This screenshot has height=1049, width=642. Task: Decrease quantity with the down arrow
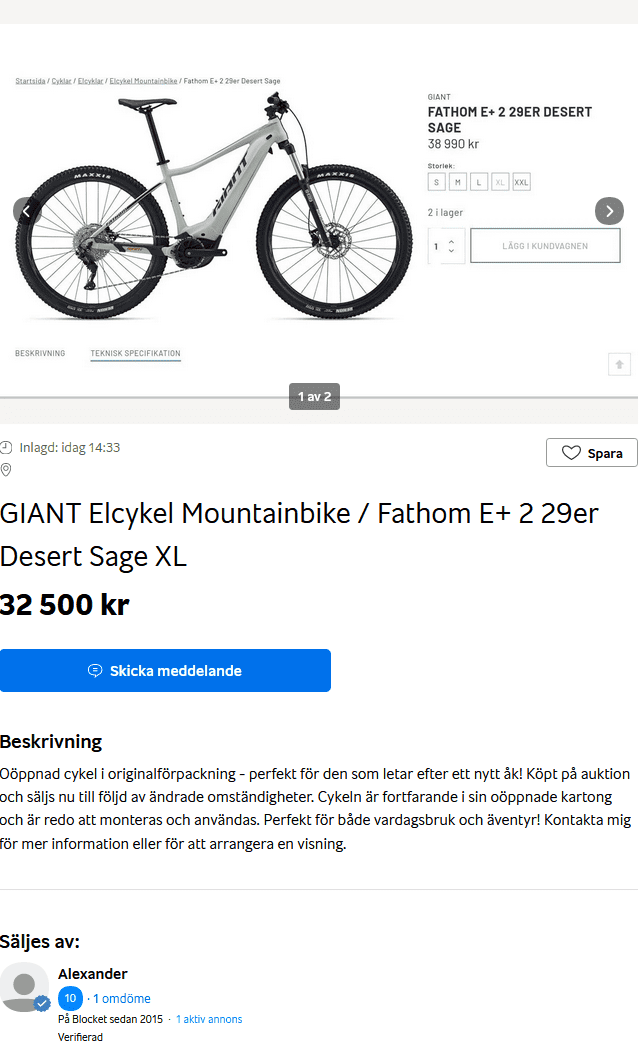451,251
